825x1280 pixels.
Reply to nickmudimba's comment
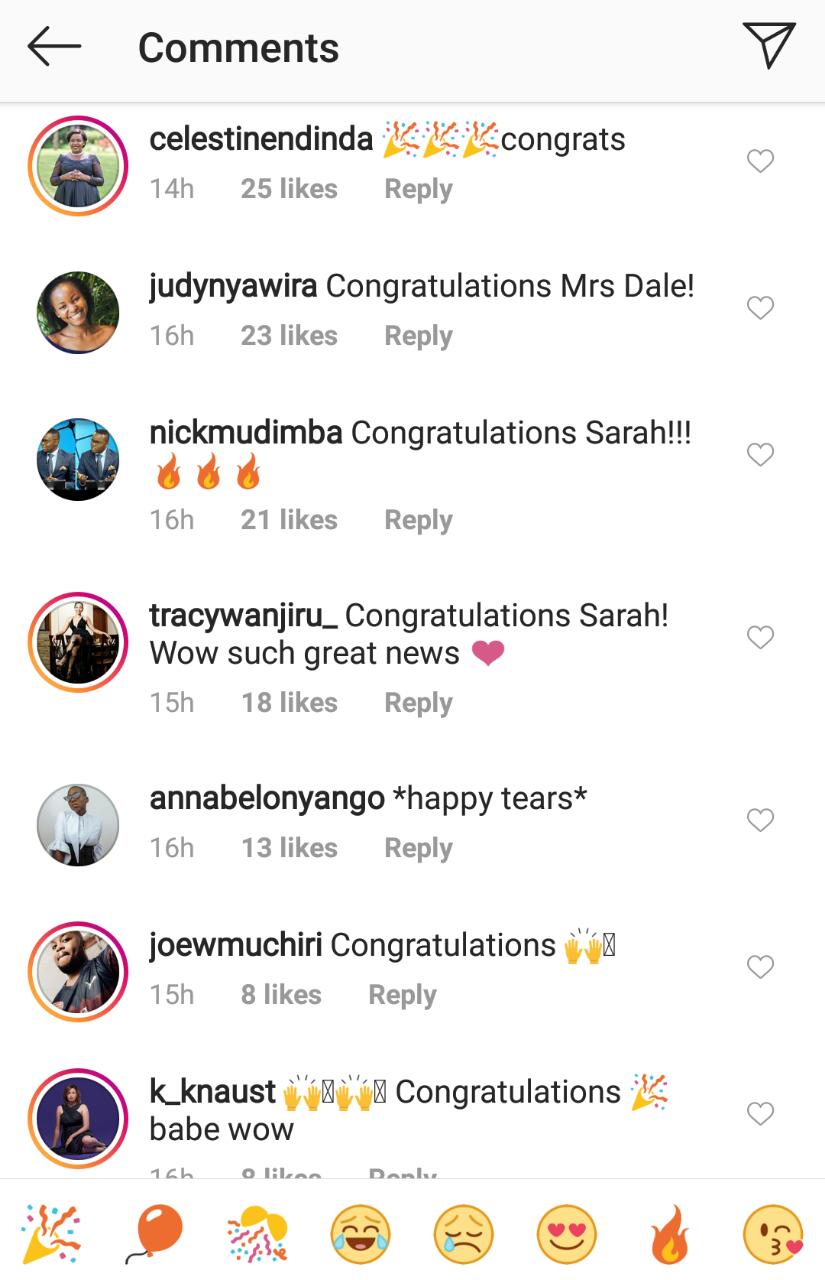[x=418, y=520]
